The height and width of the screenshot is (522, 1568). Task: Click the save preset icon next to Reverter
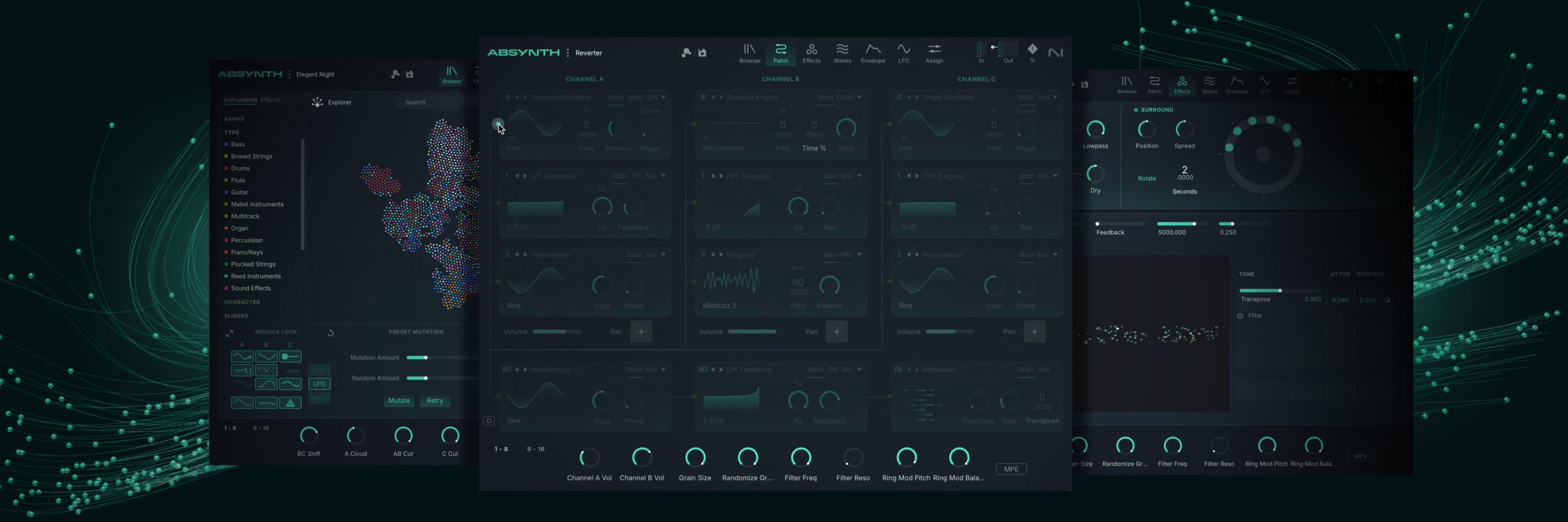703,53
